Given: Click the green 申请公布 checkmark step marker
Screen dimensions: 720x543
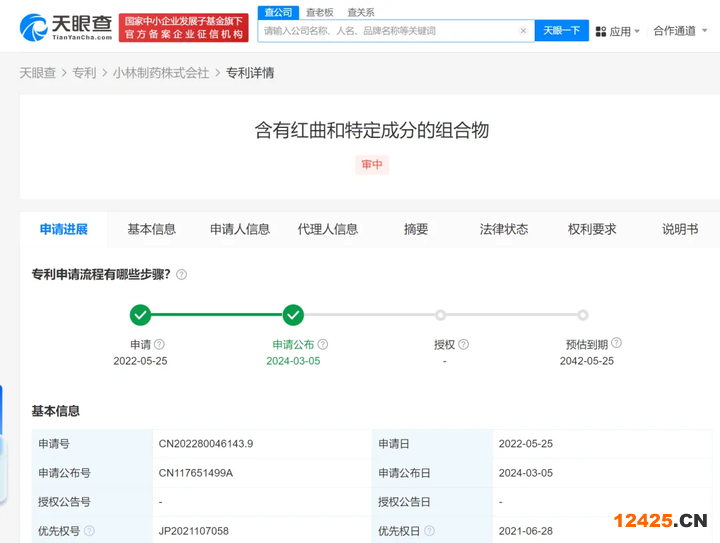Looking at the screenshot, I should pyautogui.click(x=293, y=315).
